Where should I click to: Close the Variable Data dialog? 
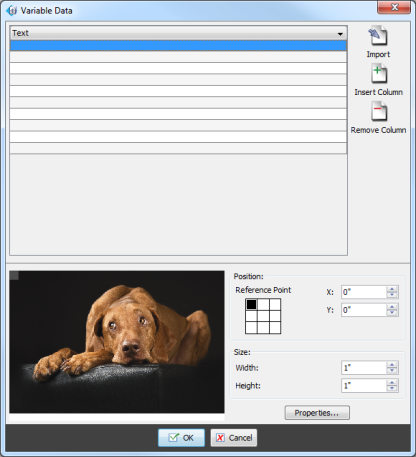click(x=394, y=7)
